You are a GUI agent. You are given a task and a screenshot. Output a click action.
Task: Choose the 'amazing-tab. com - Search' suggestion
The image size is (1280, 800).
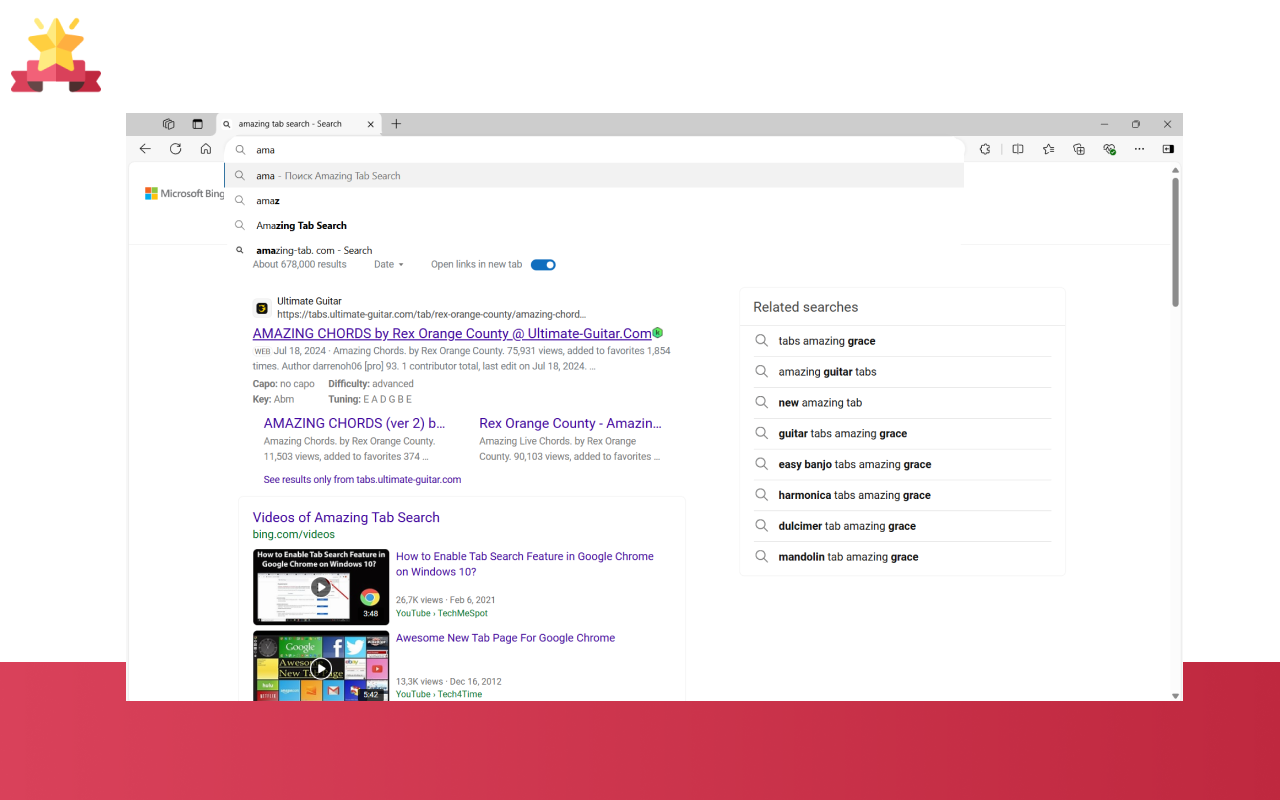click(x=594, y=250)
